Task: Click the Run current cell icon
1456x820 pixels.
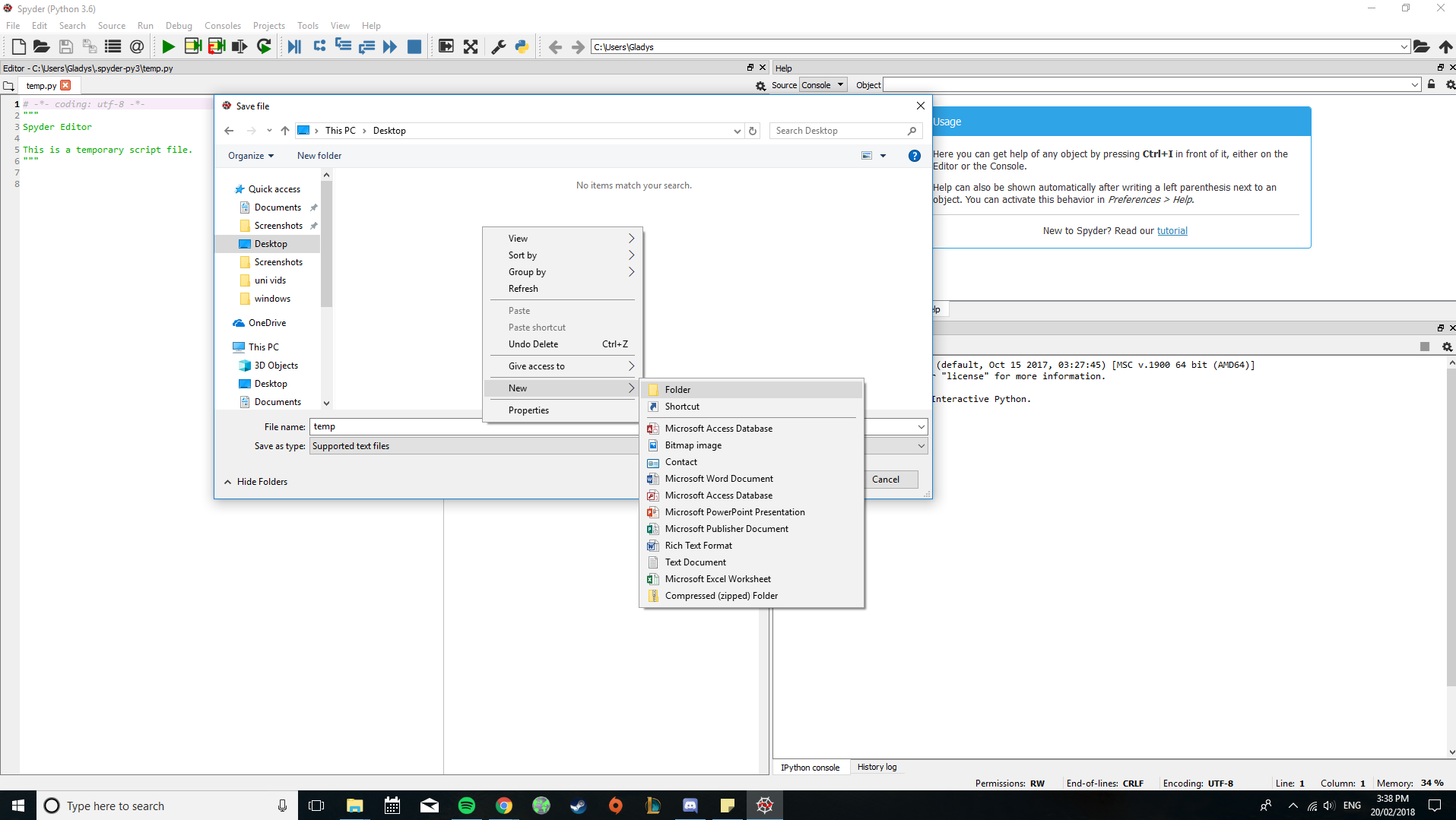Action: pos(192,46)
